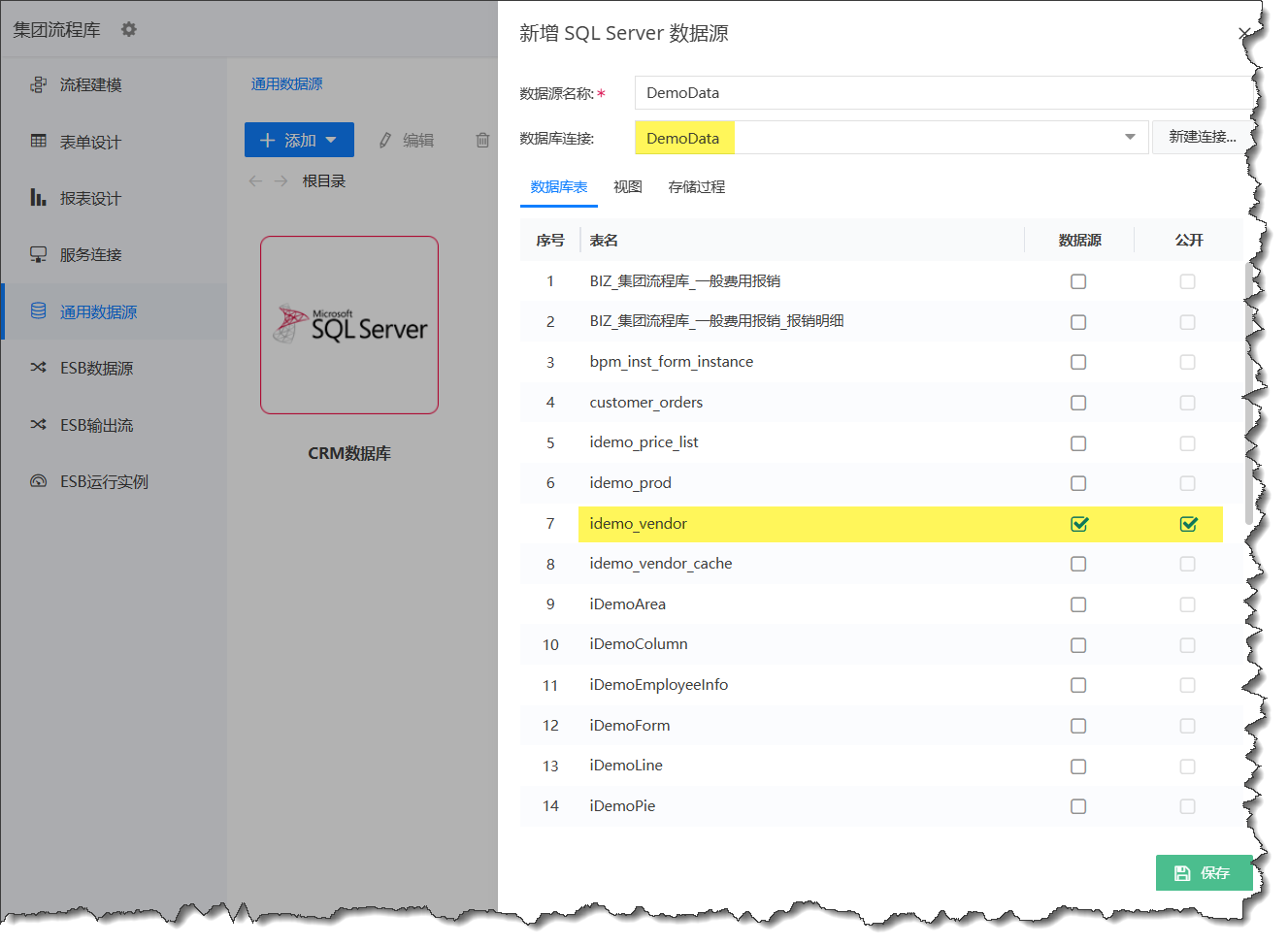The width and height of the screenshot is (1288, 946).
Task: Switch to the 视图 tab
Action: coord(627,187)
